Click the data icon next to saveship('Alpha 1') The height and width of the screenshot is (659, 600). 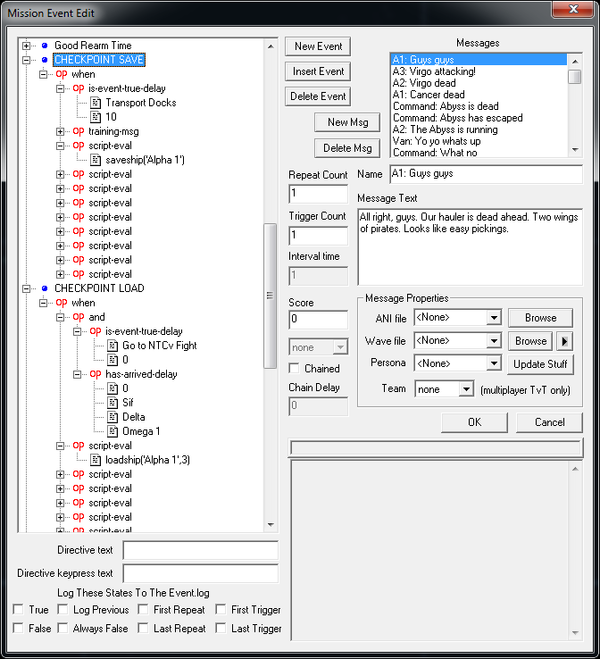click(x=95, y=160)
